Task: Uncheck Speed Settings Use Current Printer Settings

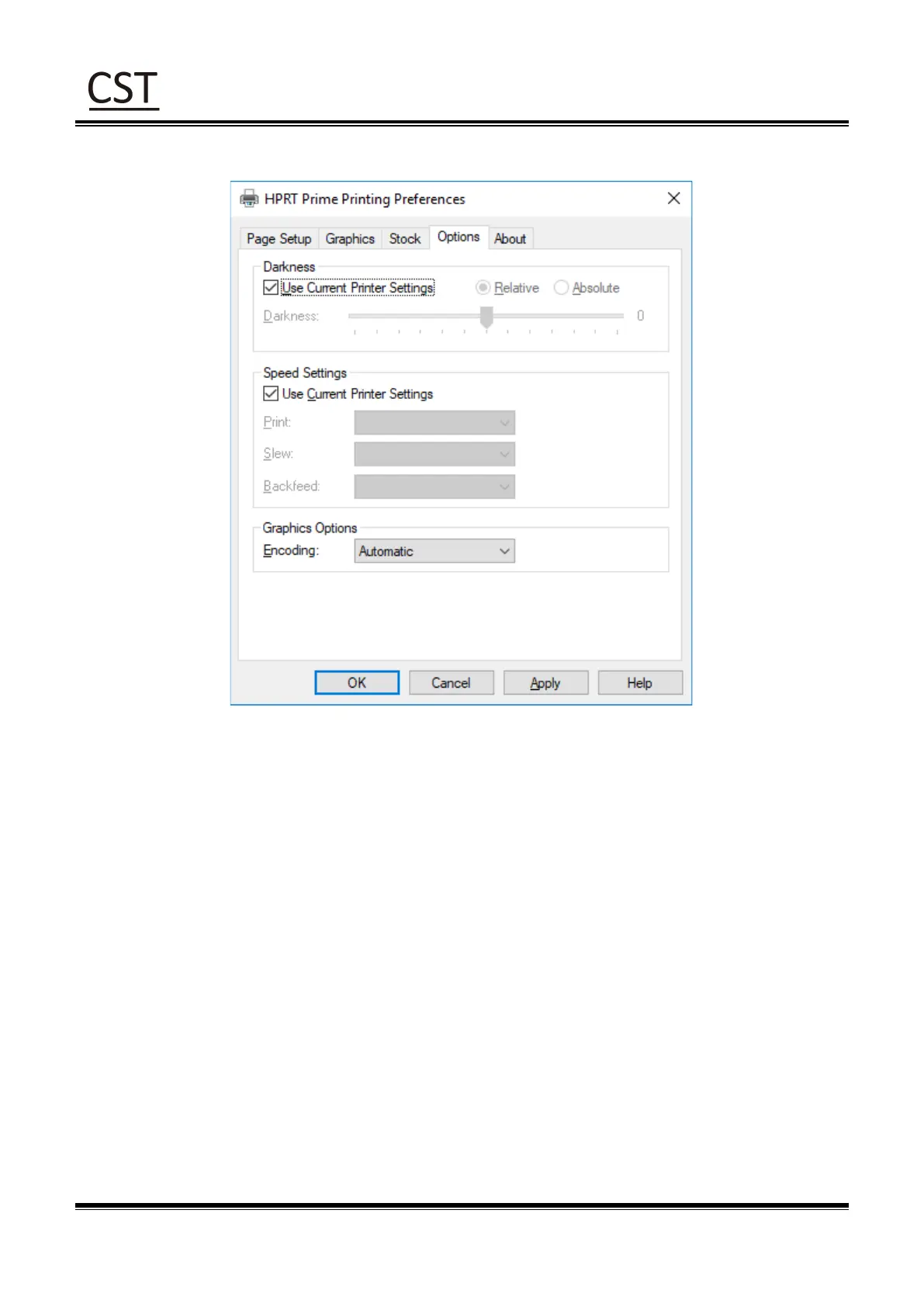Action: point(271,393)
